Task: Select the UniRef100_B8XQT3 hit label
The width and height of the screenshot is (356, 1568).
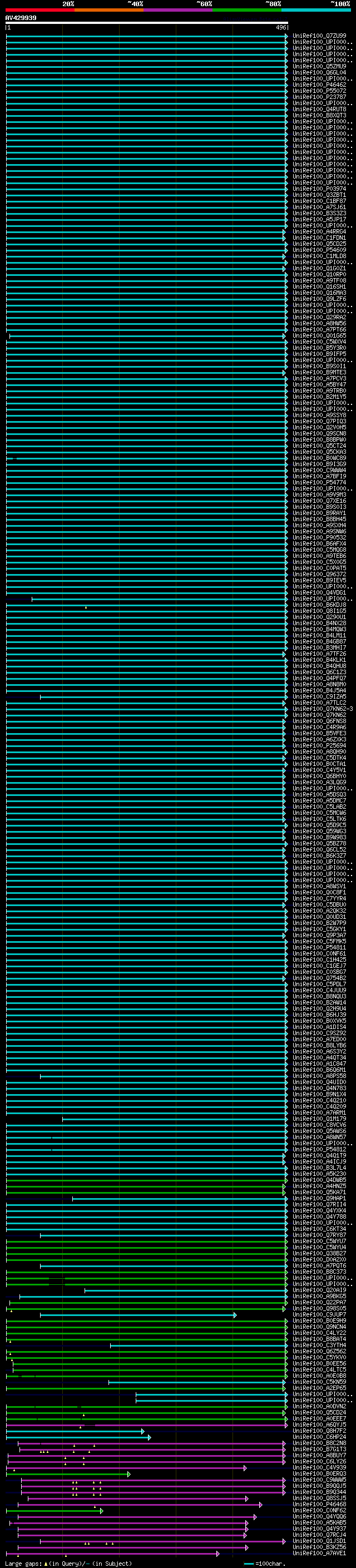Action: coord(319,115)
